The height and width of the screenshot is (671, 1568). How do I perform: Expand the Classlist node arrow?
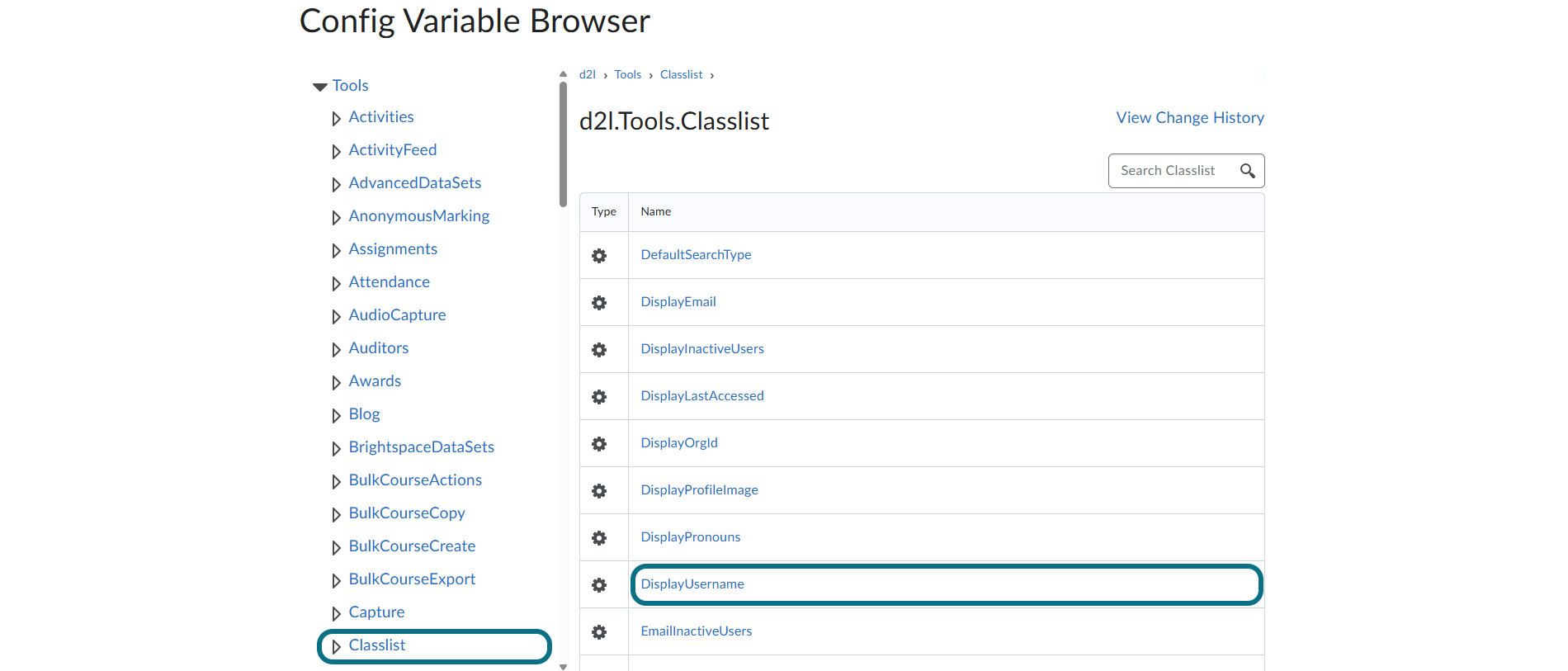pyautogui.click(x=336, y=647)
